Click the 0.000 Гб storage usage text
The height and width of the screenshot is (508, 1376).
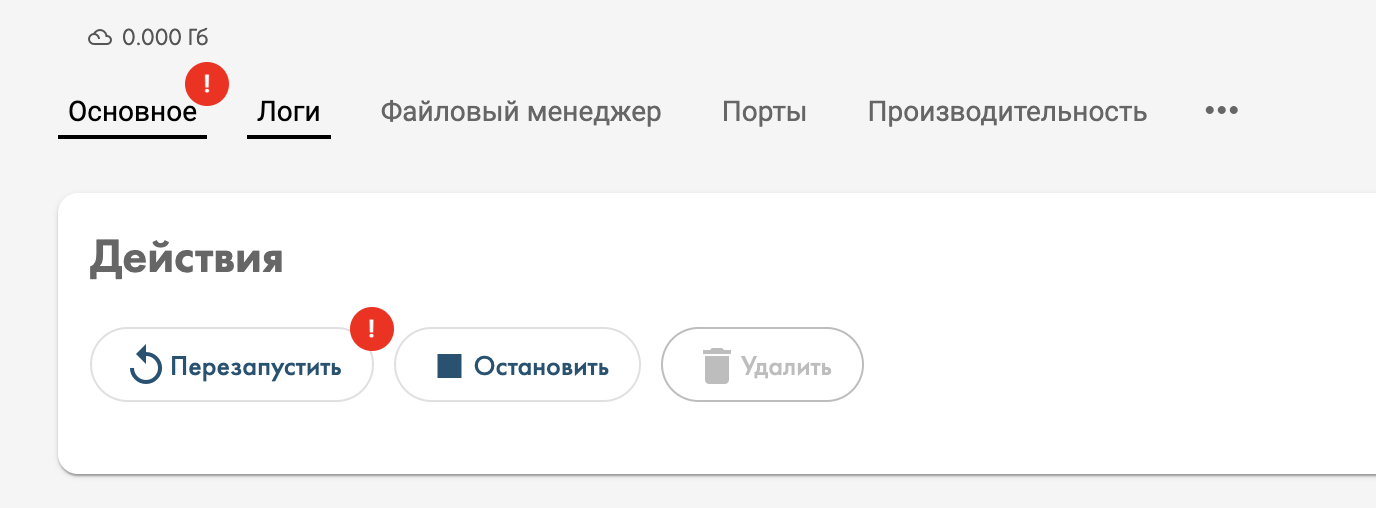click(165, 38)
